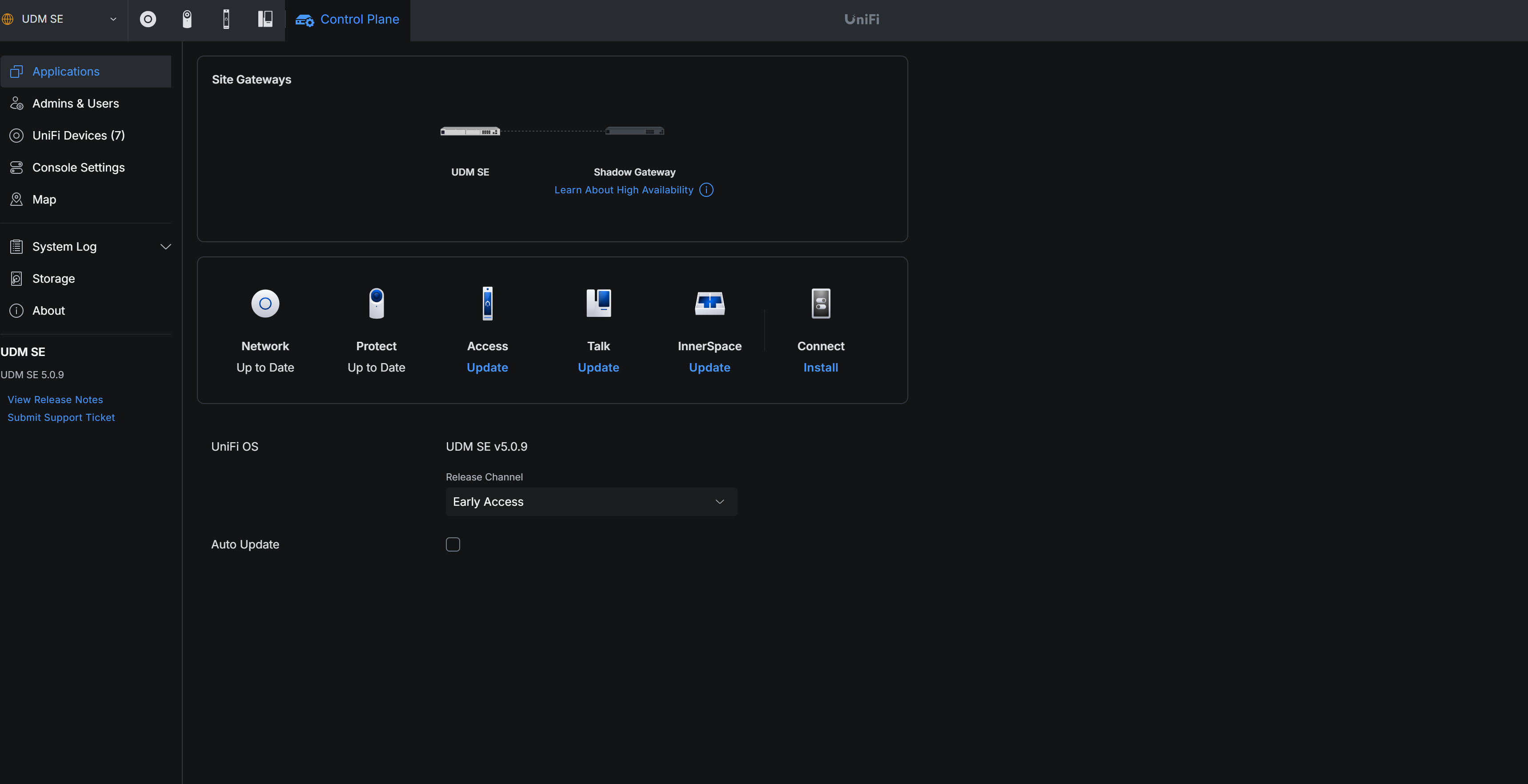Click the InnerSpace application icon
This screenshot has height=784, width=1528.
pos(710,304)
